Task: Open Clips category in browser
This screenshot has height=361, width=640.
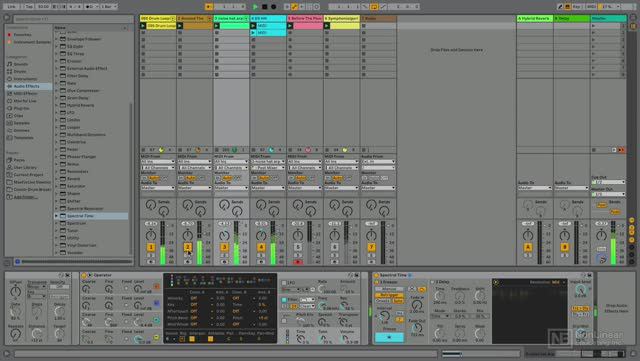Action: coord(18,116)
